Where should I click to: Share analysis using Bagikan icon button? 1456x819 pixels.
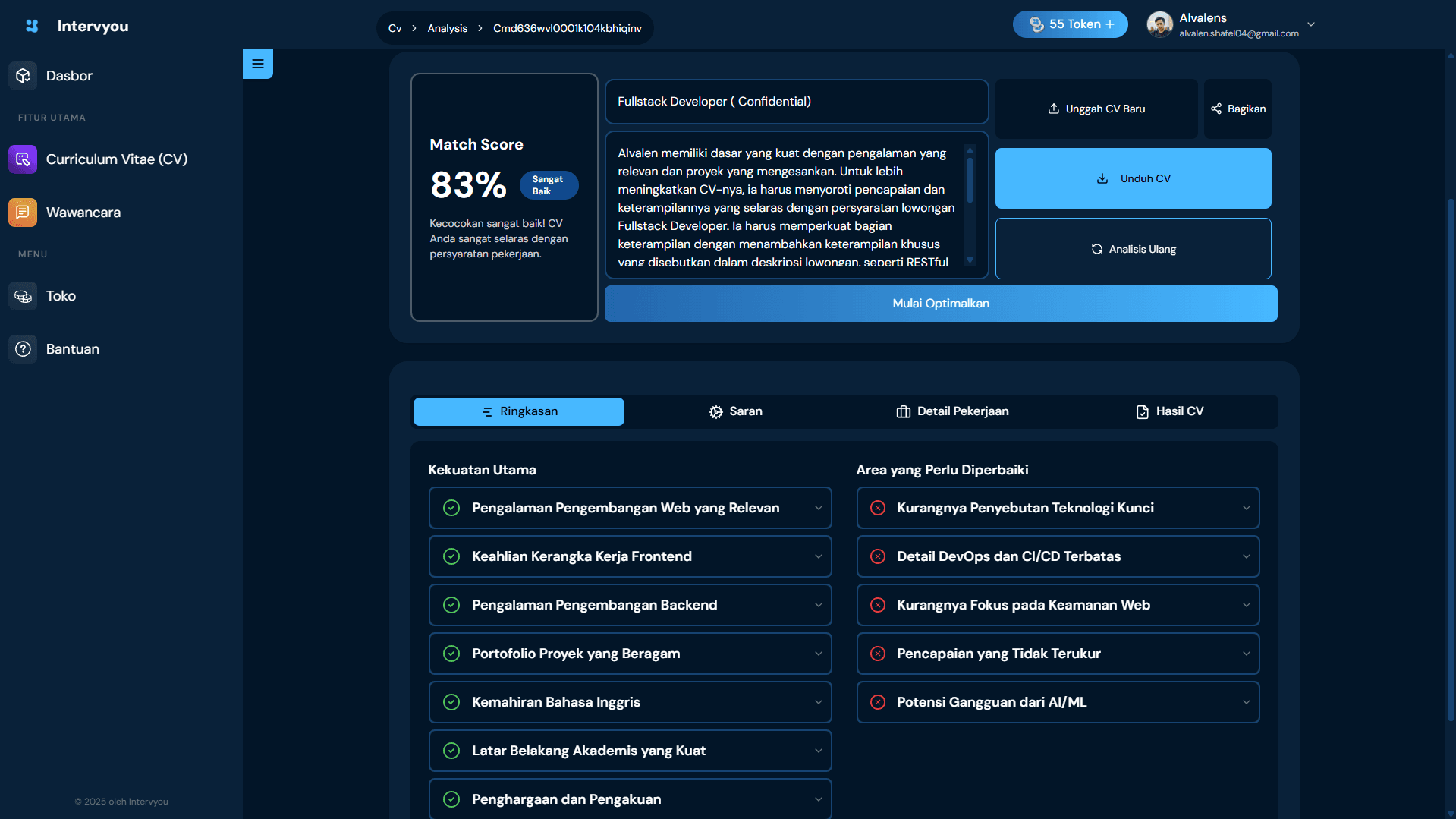tap(1237, 109)
